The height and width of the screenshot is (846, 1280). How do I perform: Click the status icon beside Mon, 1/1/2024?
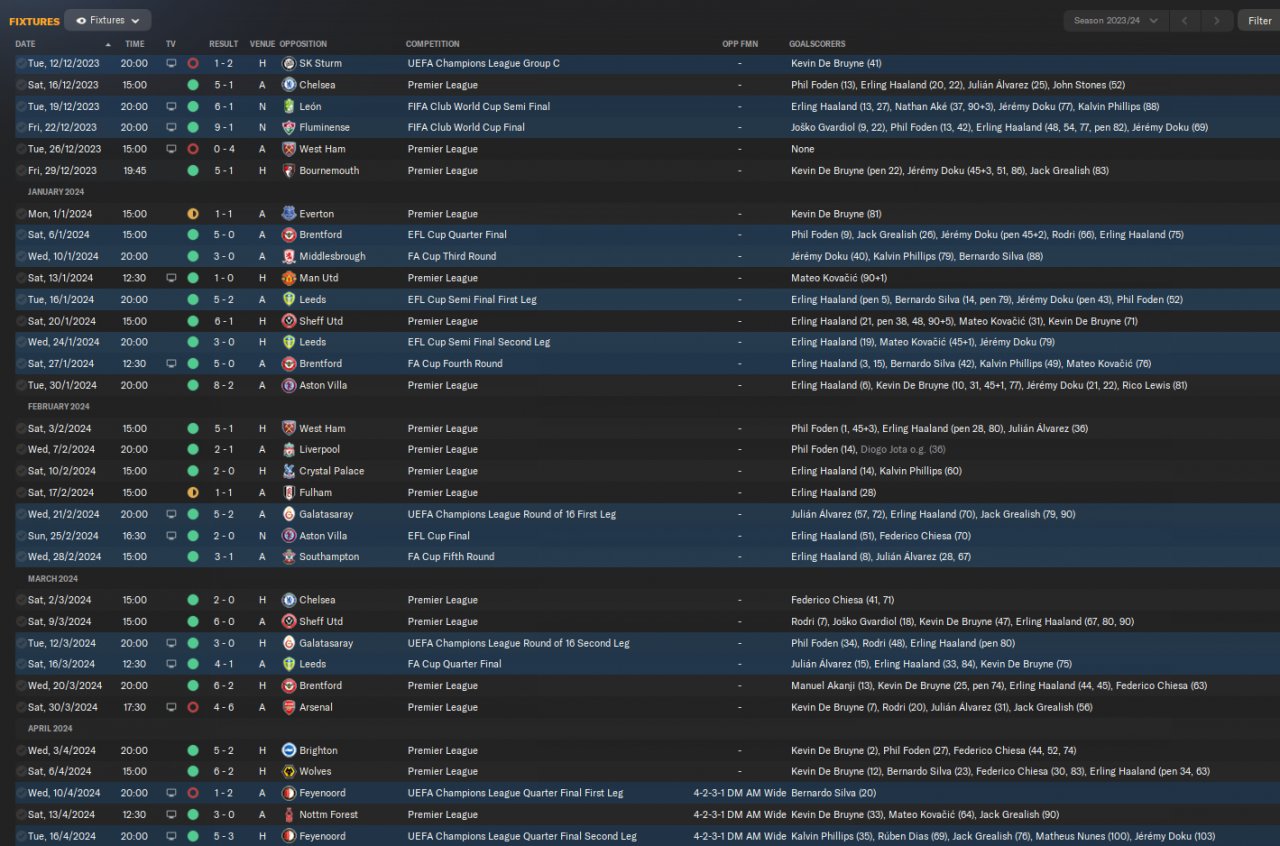(x=21, y=214)
